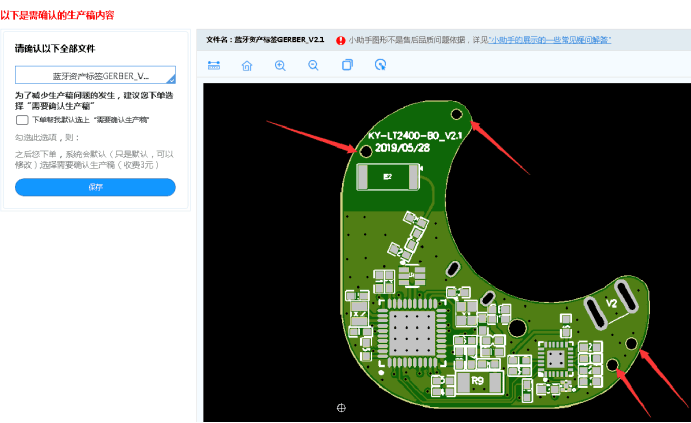Viewport: 691px width, 423px height.
Task: Click the KY-LT2400-B0_V2.1 silkscreen text
Action: coord(413,134)
